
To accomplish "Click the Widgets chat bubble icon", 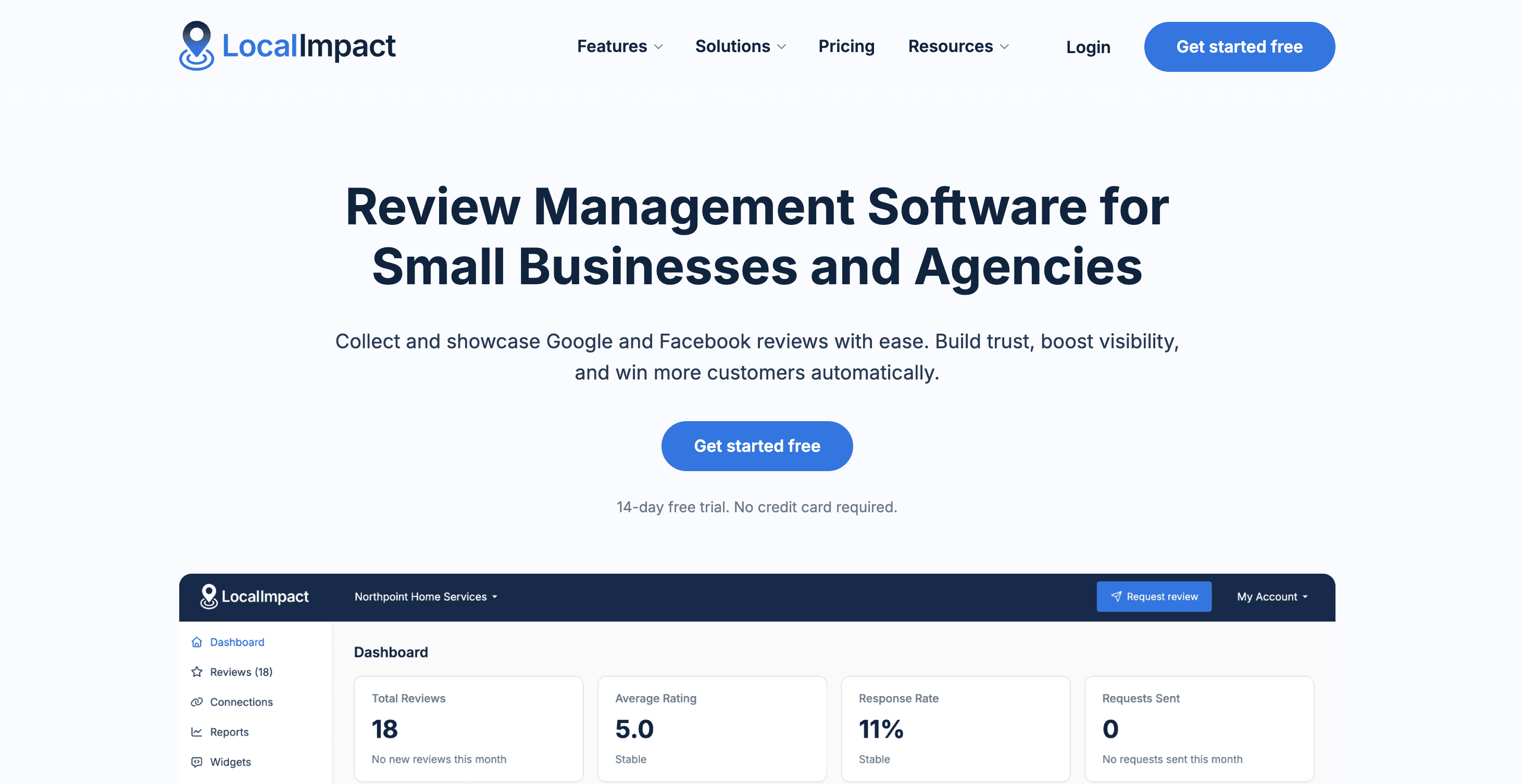I will pos(197,762).
